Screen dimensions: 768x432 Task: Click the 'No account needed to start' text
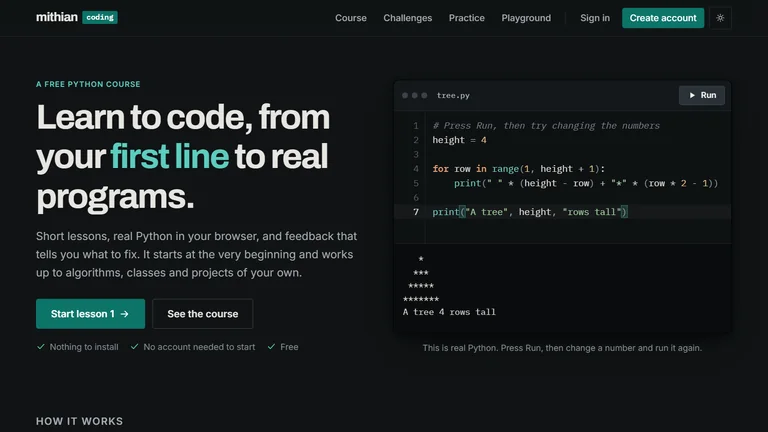[x=199, y=347]
